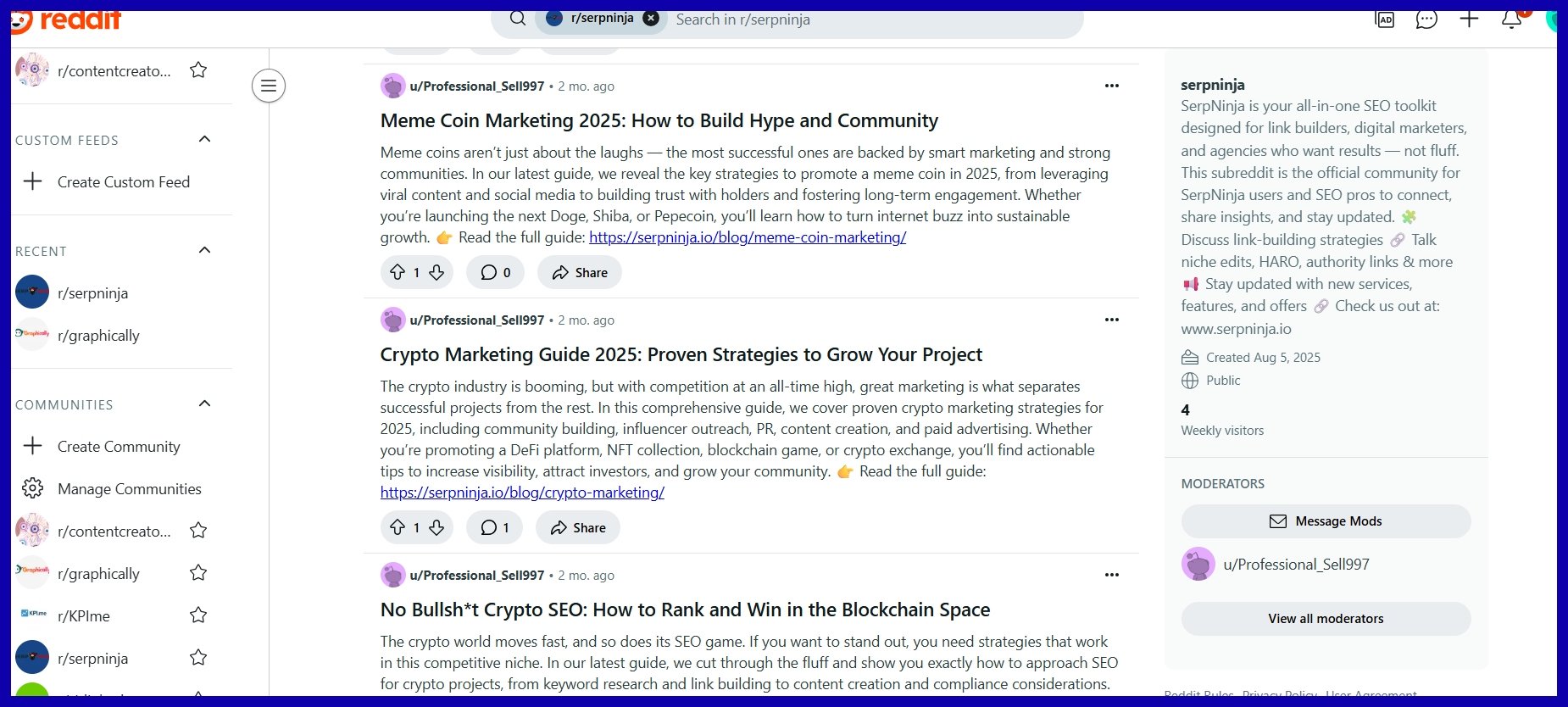The height and width of the screenshot is (707, 1568).
Task: Star the r/KPIme community
Action: point(198,615)
